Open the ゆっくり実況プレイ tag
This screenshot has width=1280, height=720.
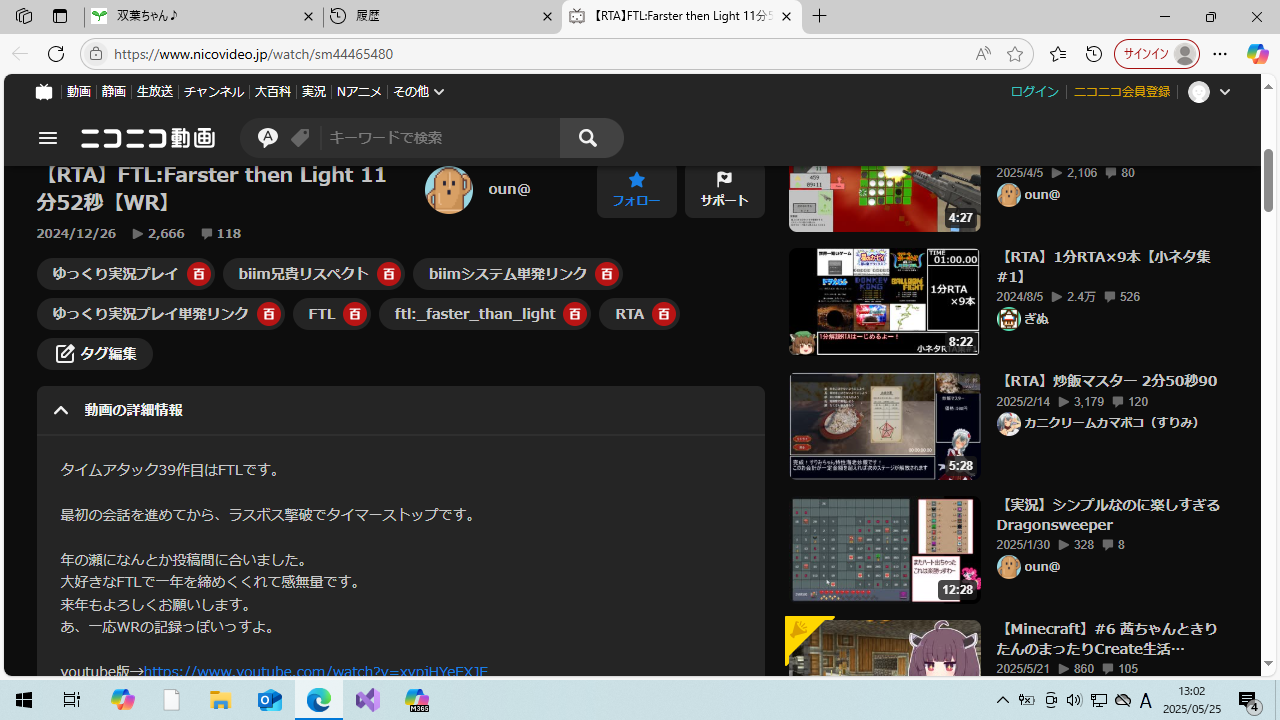tap(116, 274)
